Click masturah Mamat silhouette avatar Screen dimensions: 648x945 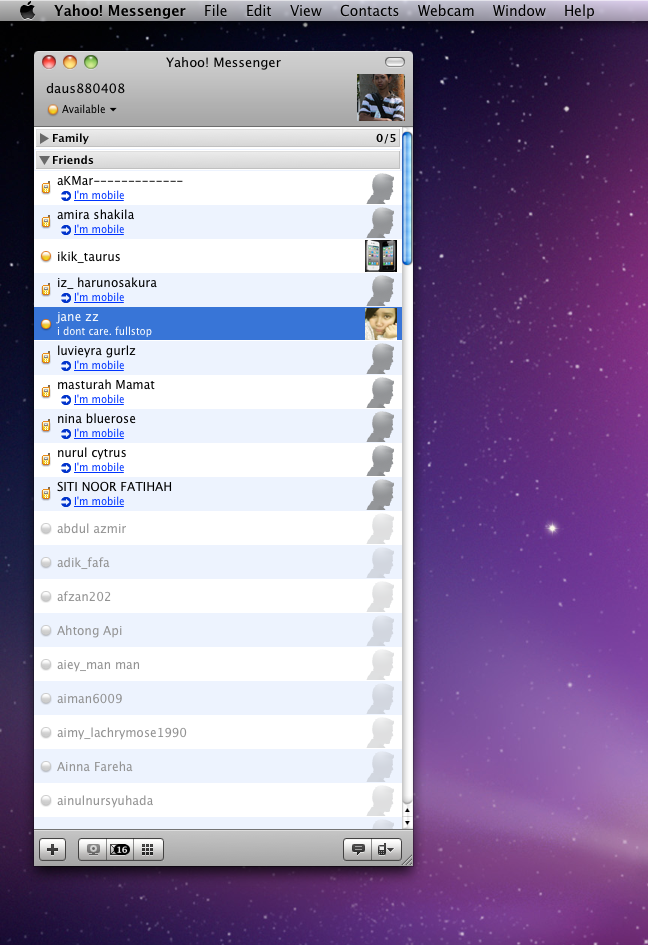(381, 392)
